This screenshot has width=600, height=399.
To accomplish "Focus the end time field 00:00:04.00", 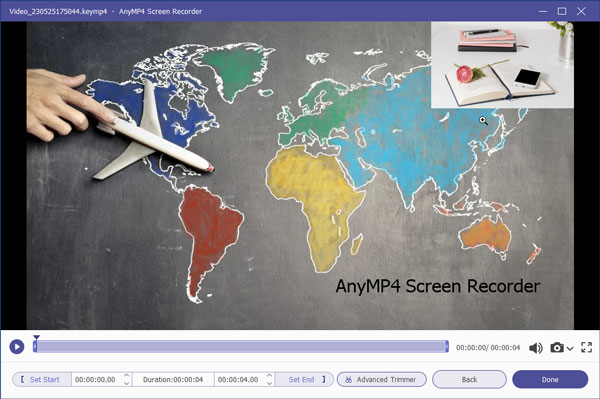I will (x=238, y=379).
